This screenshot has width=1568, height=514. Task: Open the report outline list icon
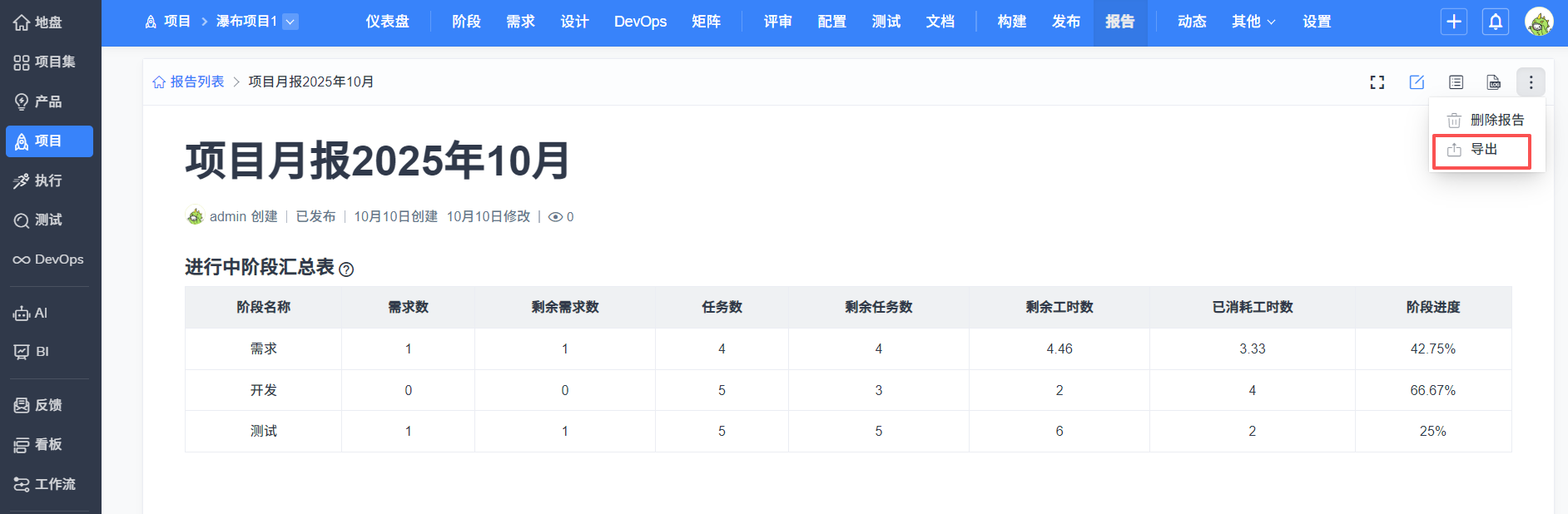click(1456, 82)
